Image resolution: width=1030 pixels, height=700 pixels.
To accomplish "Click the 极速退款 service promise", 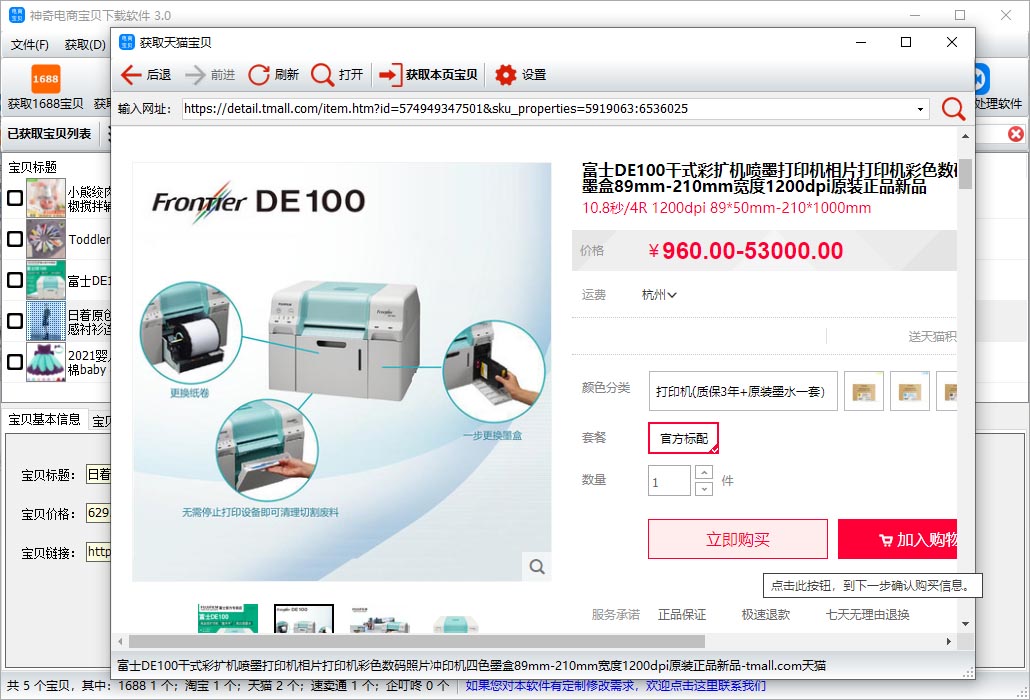I will 765,615.
